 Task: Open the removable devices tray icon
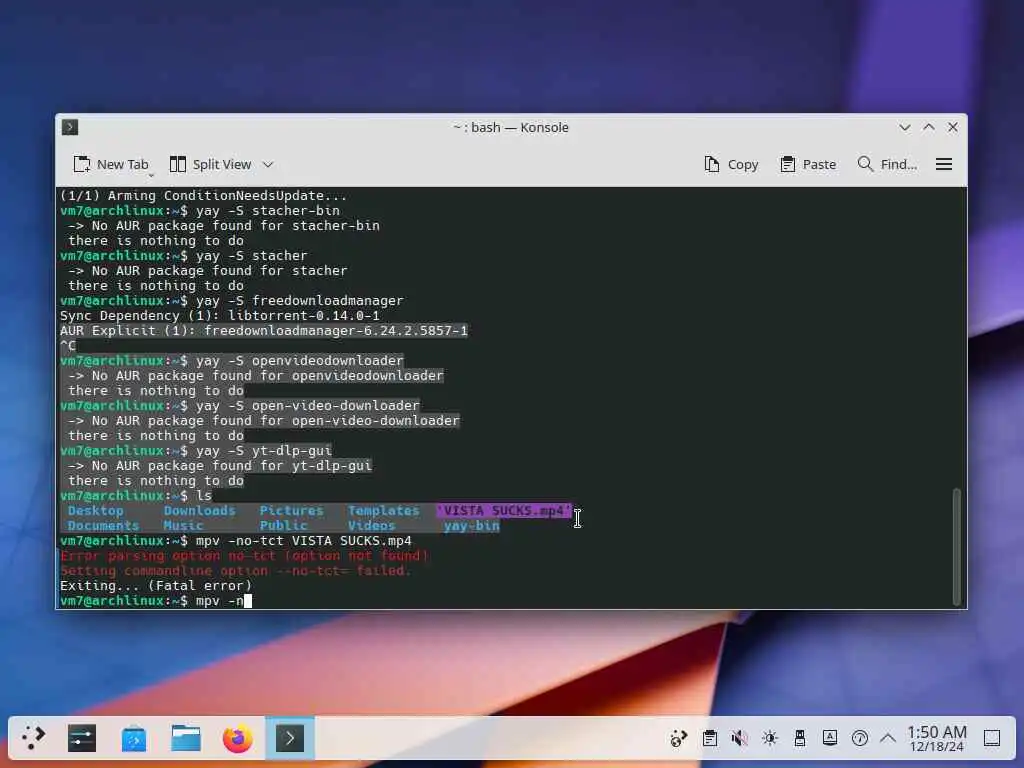[x=799, y=739]
